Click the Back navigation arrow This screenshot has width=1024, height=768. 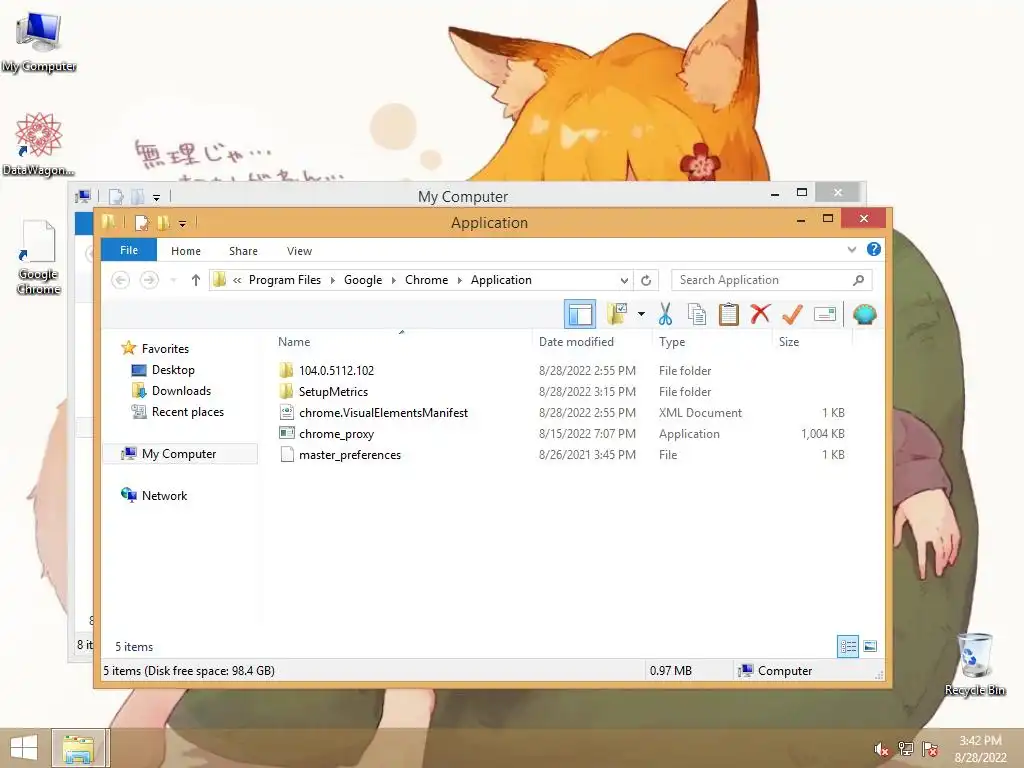(x=120, y=280)
